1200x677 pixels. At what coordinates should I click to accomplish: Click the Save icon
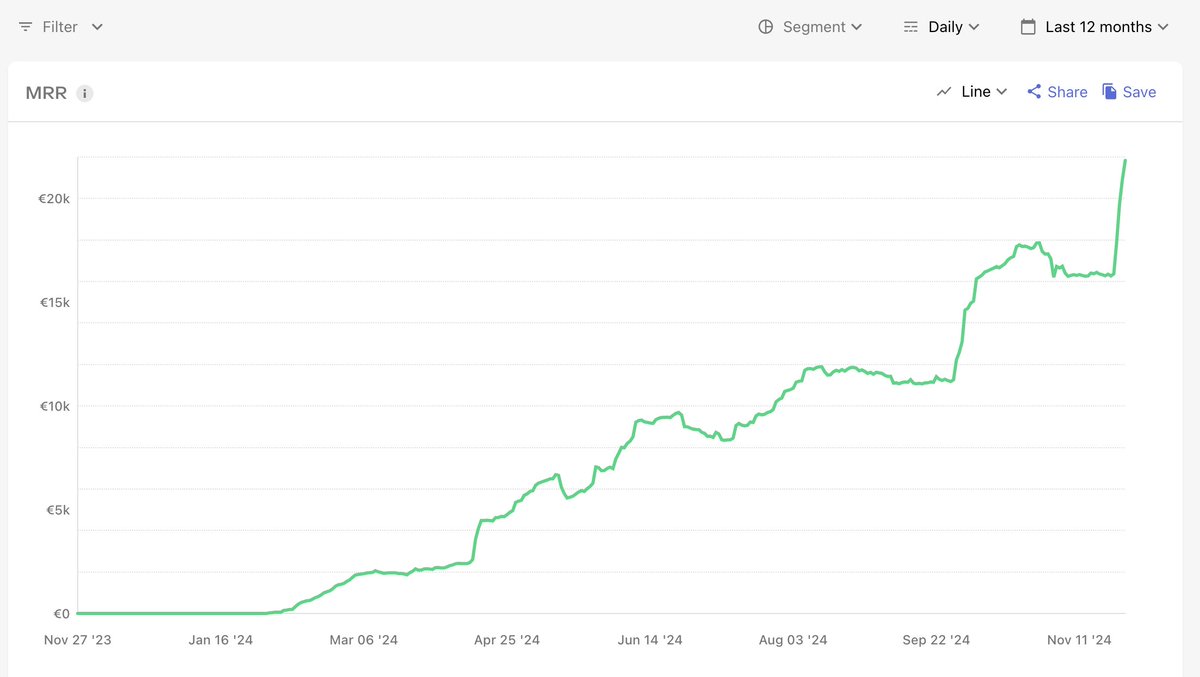click(1110, 92)
